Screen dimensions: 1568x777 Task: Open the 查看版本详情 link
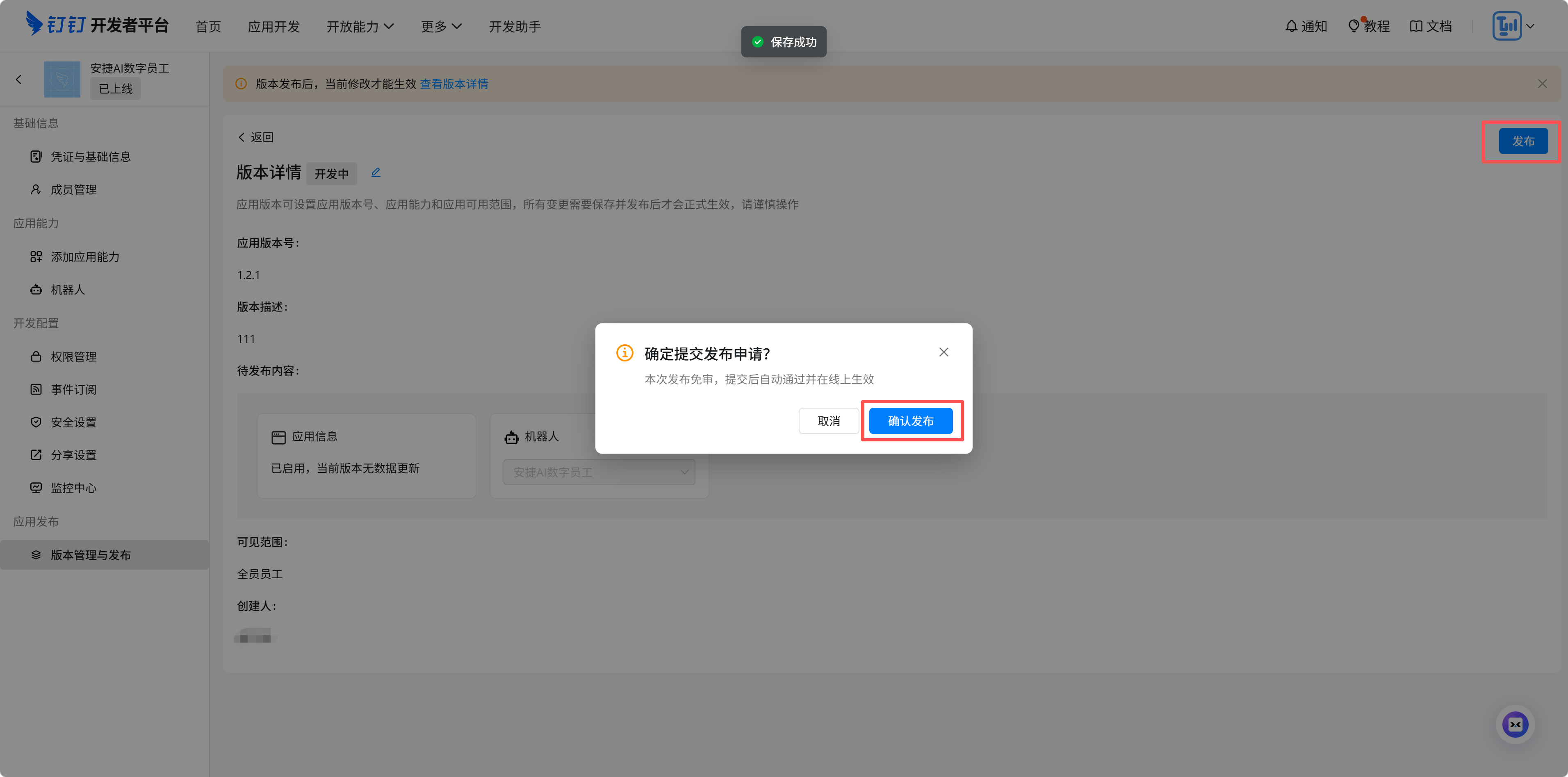pos(454,84)
